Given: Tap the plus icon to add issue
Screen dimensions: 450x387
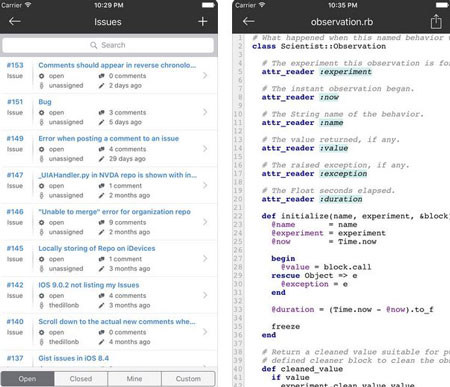Looking at the screenshot, I should [202, 22].
